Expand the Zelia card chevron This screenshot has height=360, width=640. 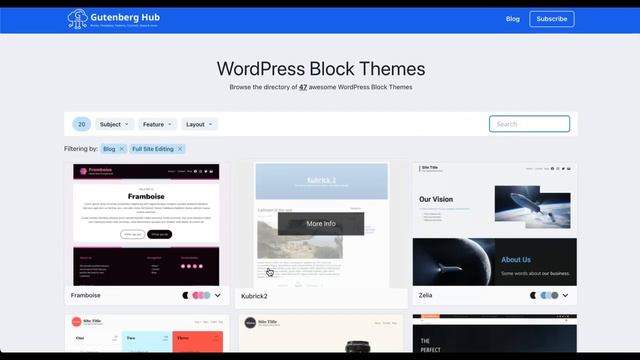565,295
